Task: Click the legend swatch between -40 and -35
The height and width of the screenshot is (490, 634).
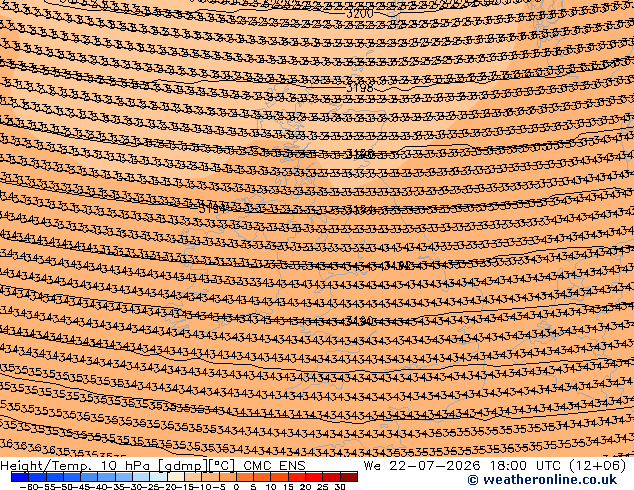Action: [106, 477]
